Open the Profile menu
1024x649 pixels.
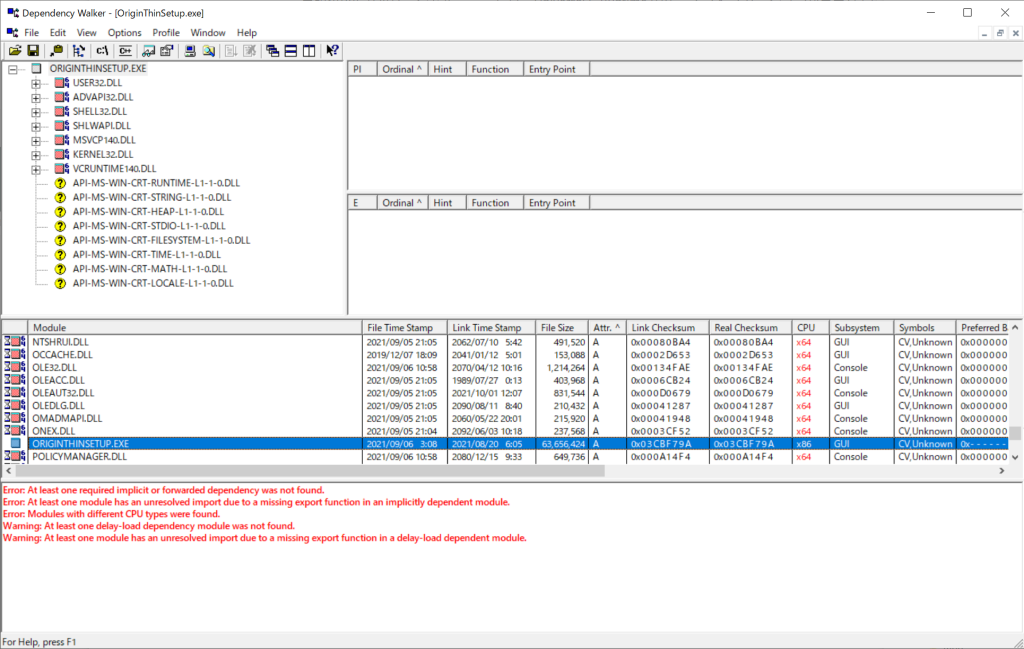(x=166, y=33)
